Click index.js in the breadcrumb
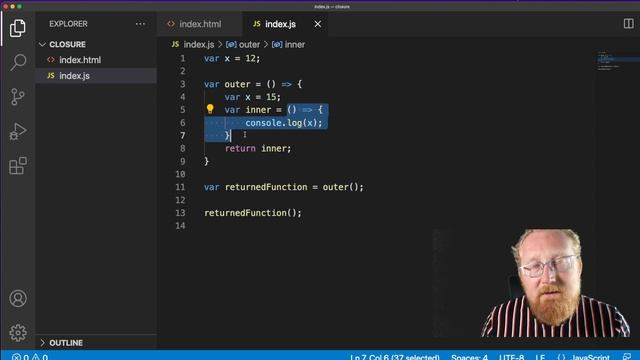 (198, 44)
